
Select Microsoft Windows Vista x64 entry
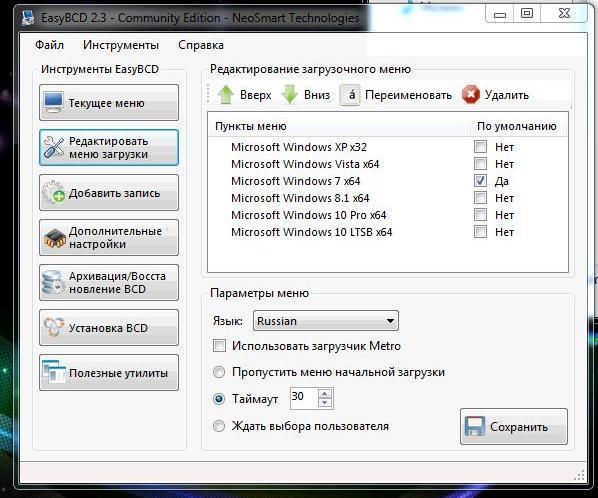click(305, 164)
